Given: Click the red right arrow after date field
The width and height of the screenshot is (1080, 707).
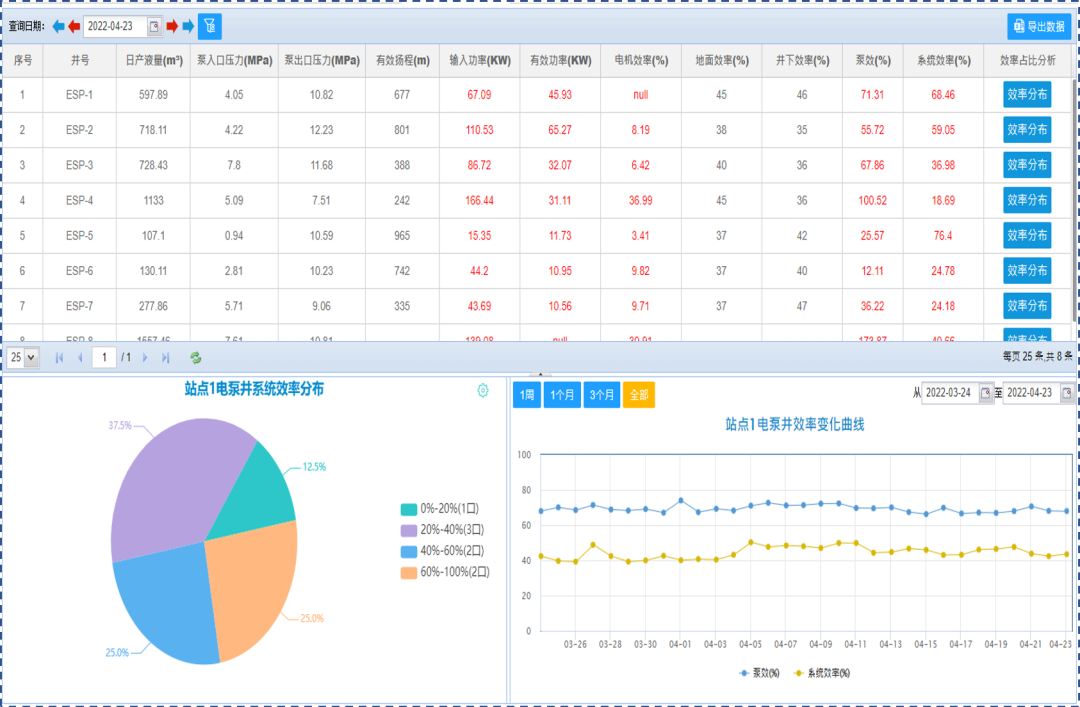Looking at the screenshot, I should pyautogui.click(x=172, y=26).
